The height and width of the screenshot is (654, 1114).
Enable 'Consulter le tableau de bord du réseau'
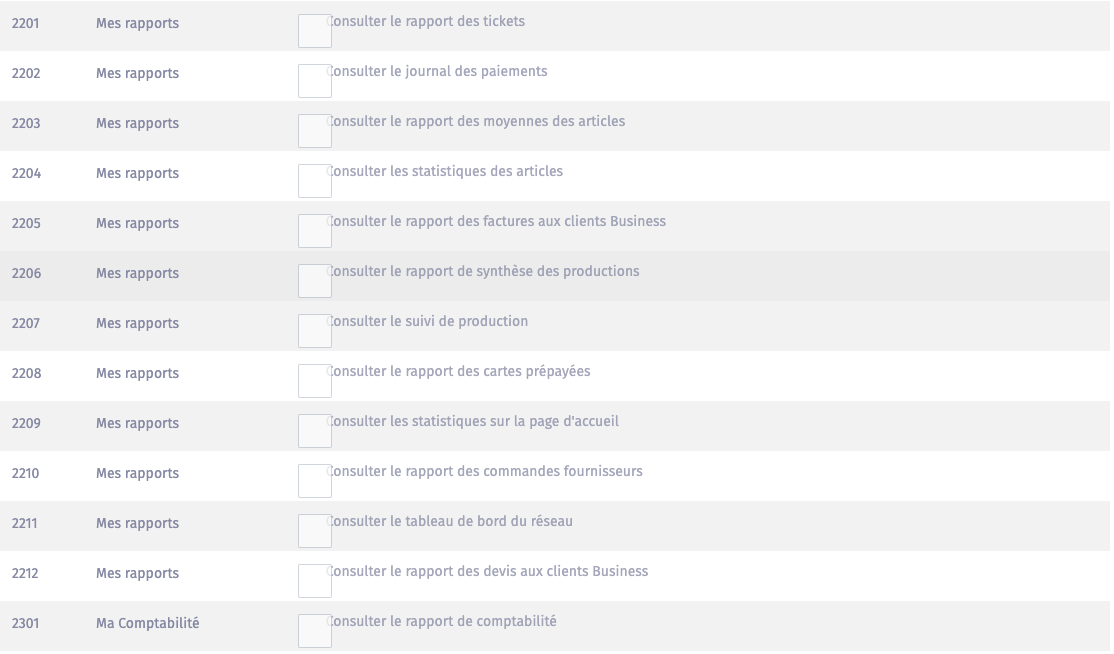point(315,531)
